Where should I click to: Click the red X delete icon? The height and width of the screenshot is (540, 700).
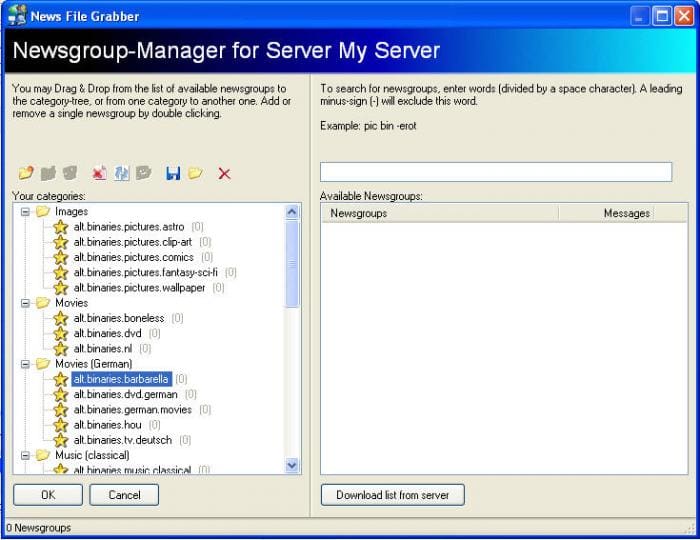click(x=224, y=173)
